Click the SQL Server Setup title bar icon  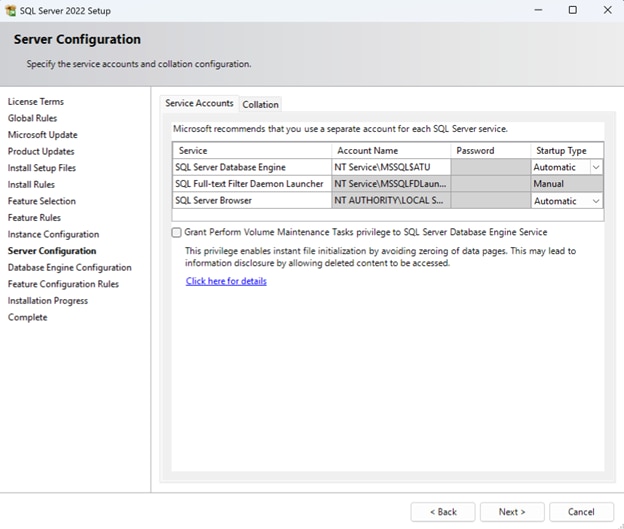click(11, 11)
